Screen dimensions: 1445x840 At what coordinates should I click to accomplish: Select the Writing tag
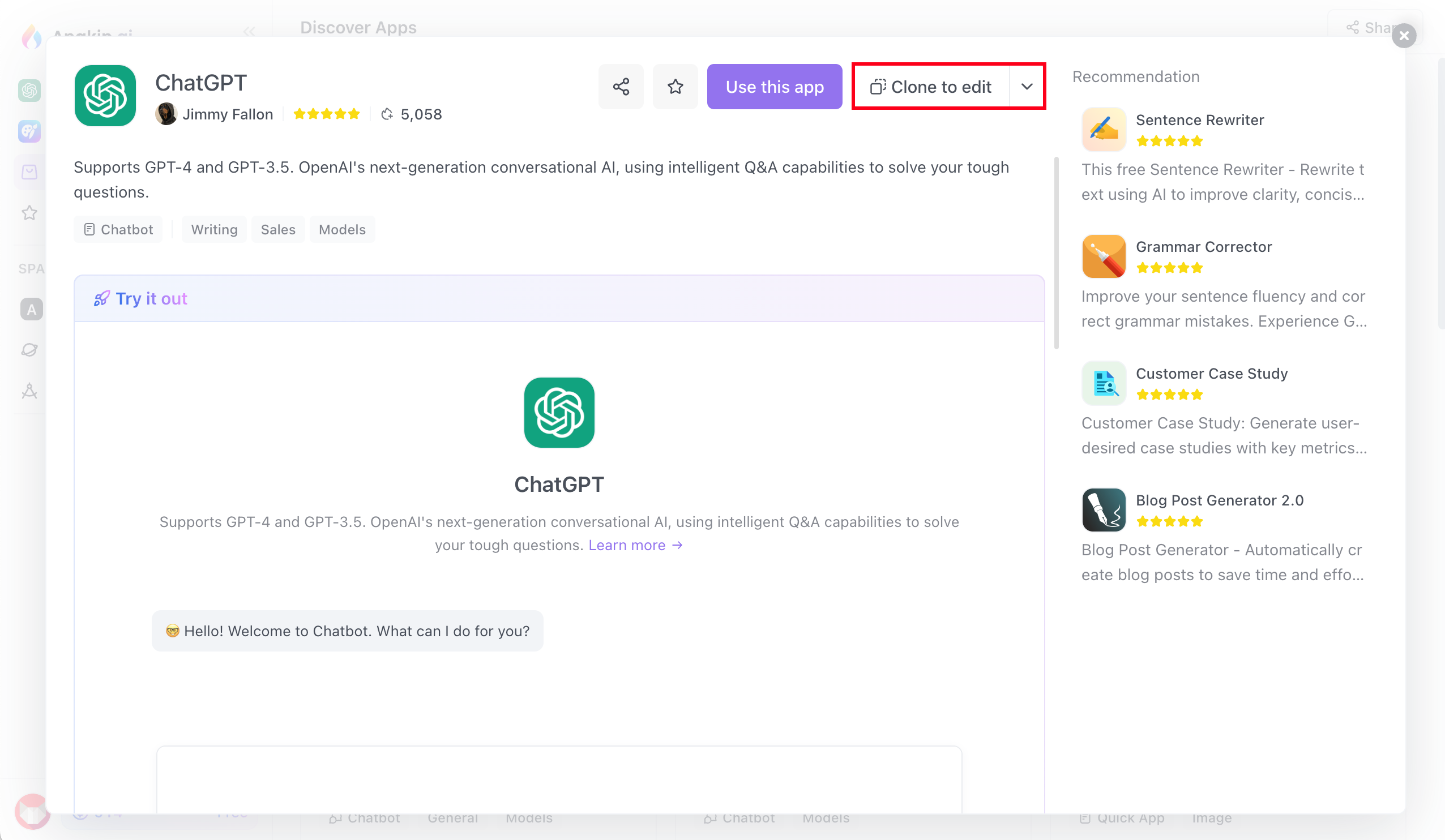[214, 229]
